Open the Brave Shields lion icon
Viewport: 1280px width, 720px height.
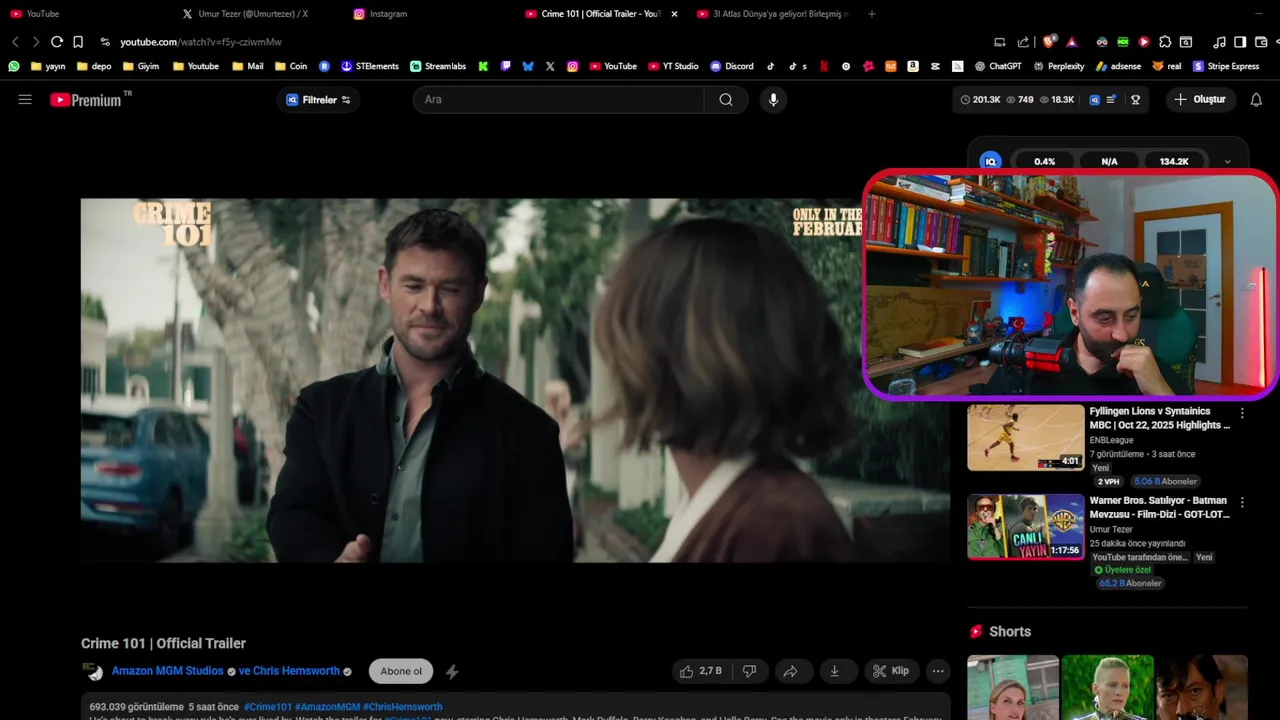point(1048,42)
